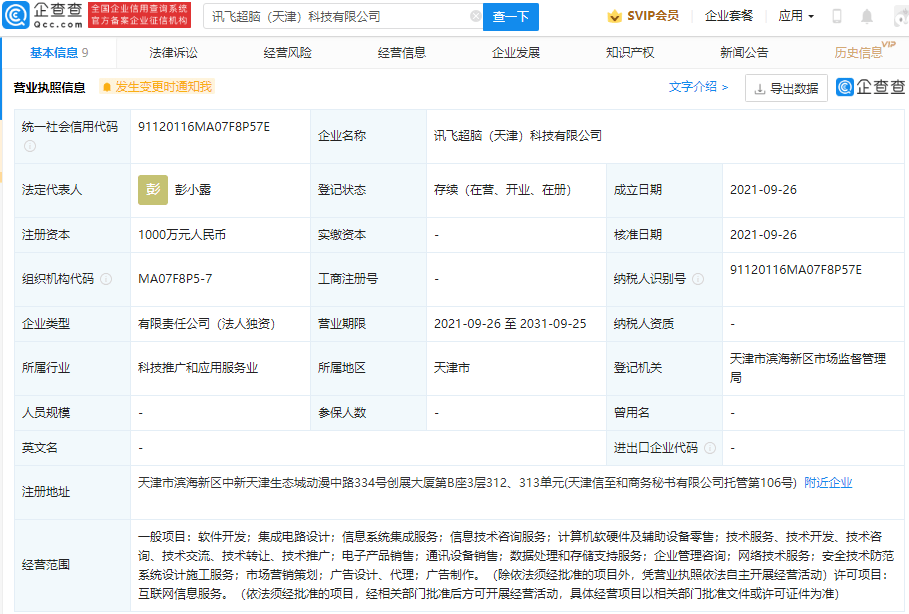Click the company name search field
Viewport: 909px width, 614px height.
click(x=338, y=17)
